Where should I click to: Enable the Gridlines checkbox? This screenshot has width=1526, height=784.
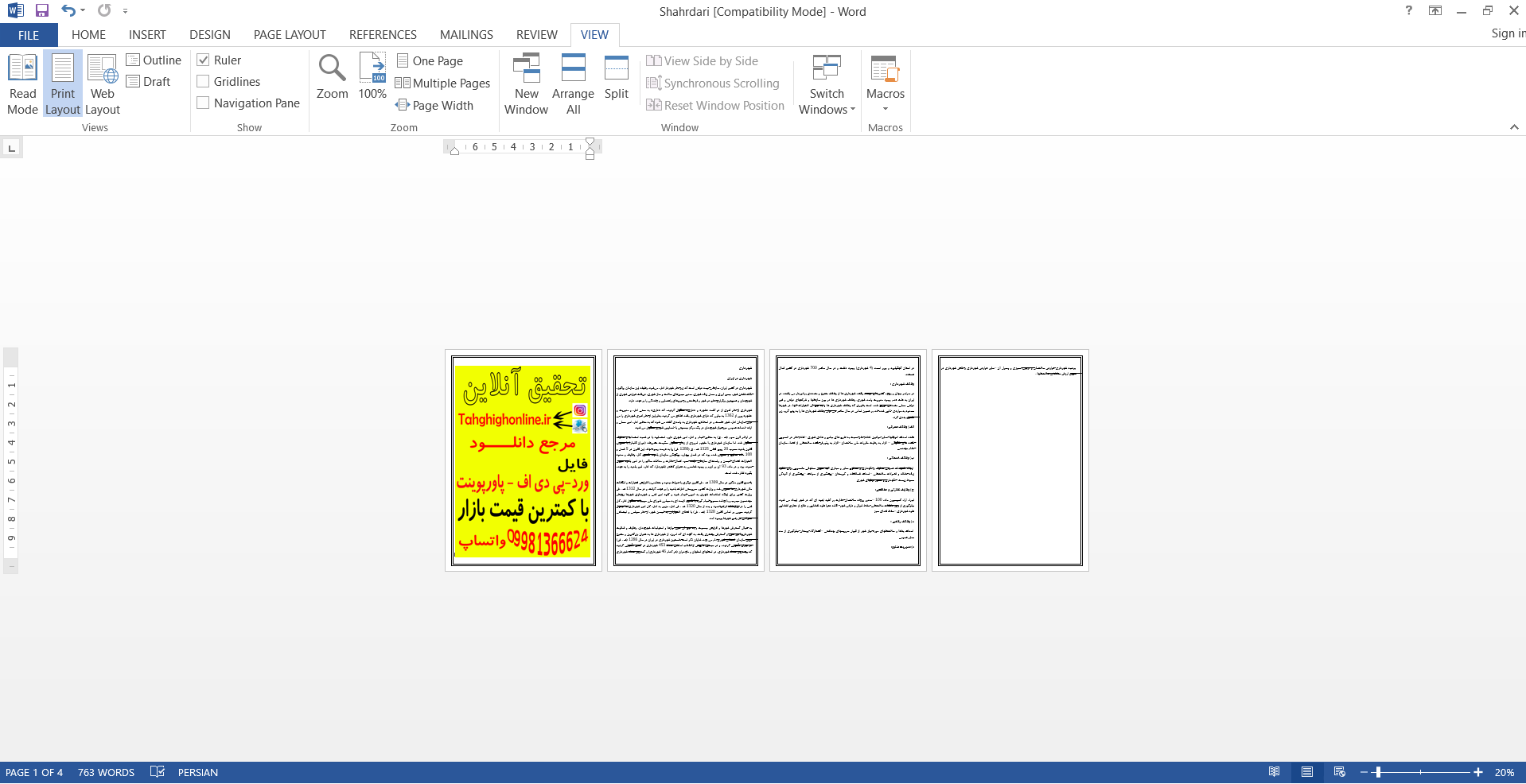[203, 82]
